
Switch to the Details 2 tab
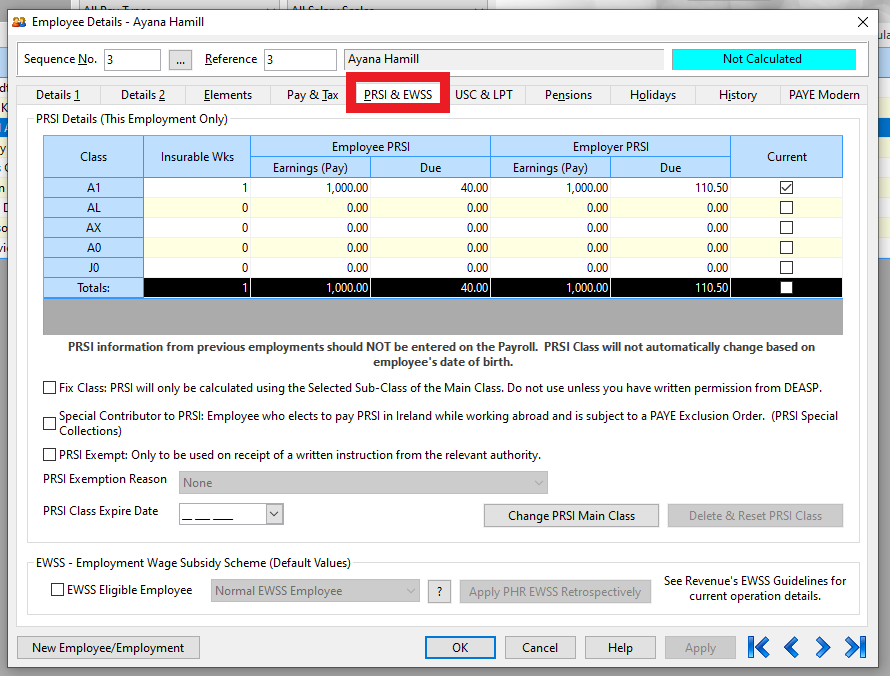click(x=143, y=95)
